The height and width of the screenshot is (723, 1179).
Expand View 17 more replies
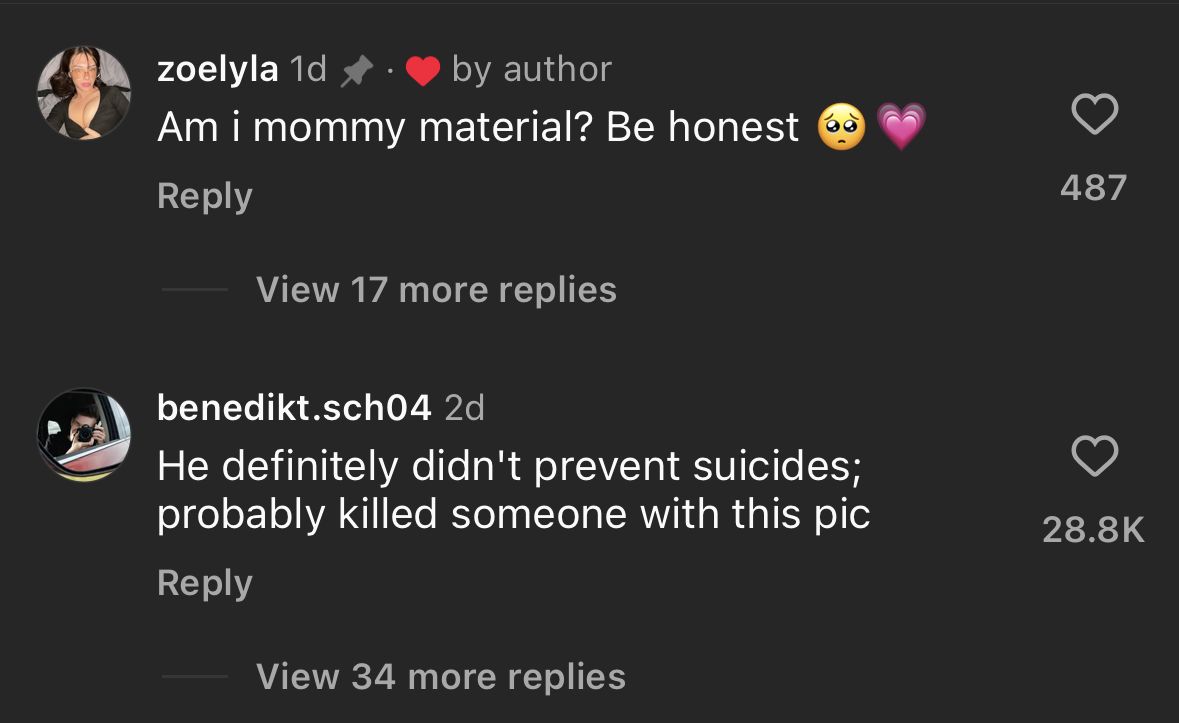436,290
